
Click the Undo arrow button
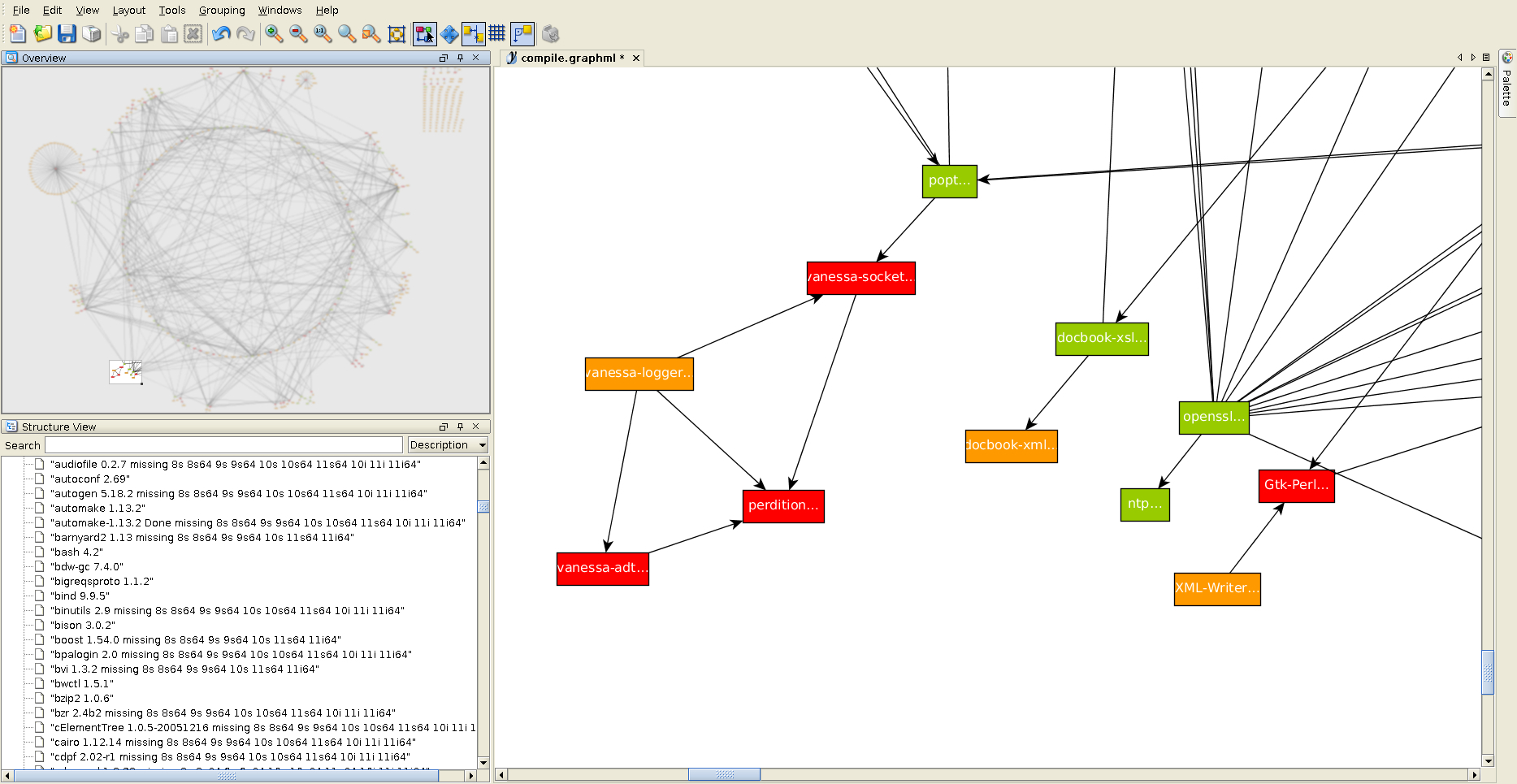(220, 34)
